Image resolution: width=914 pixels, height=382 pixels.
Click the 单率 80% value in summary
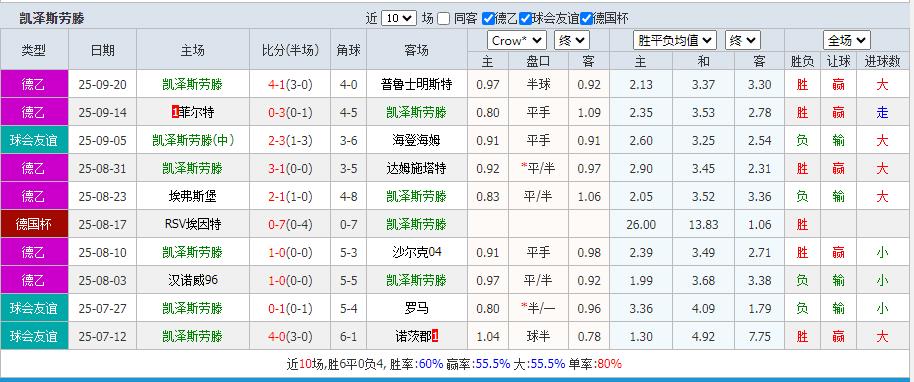610,364
